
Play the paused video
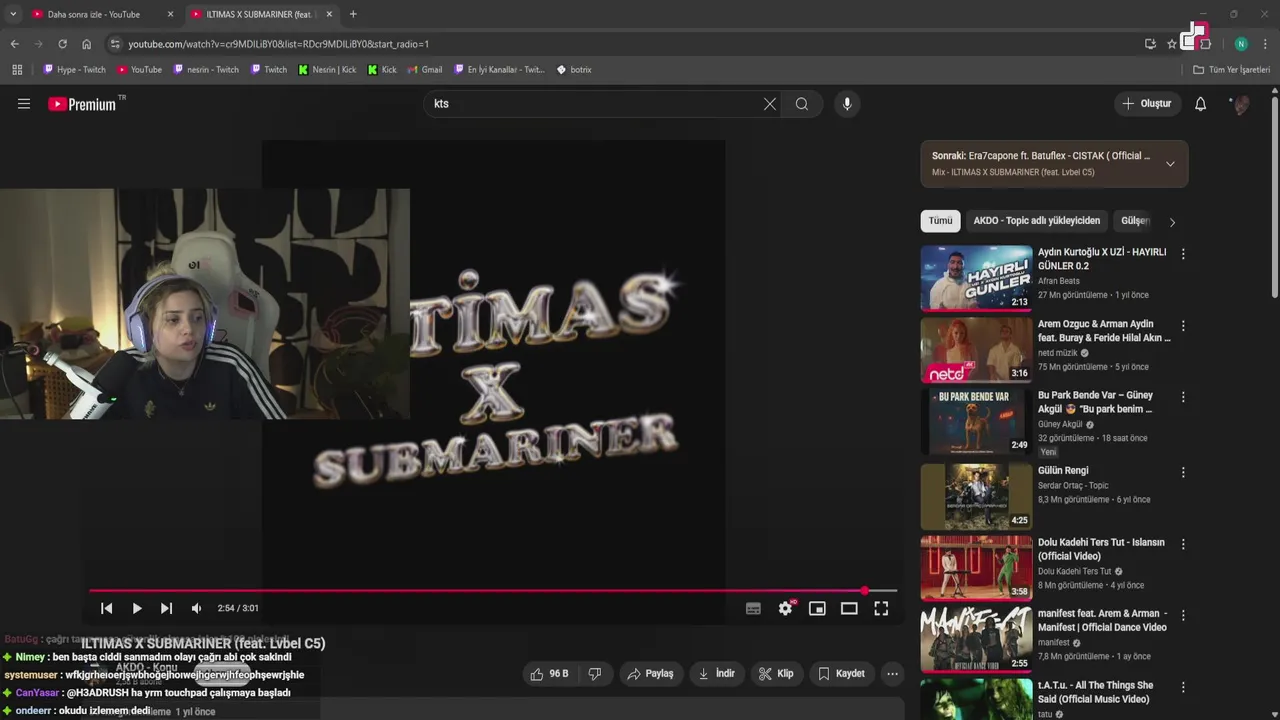coord(137,608)
